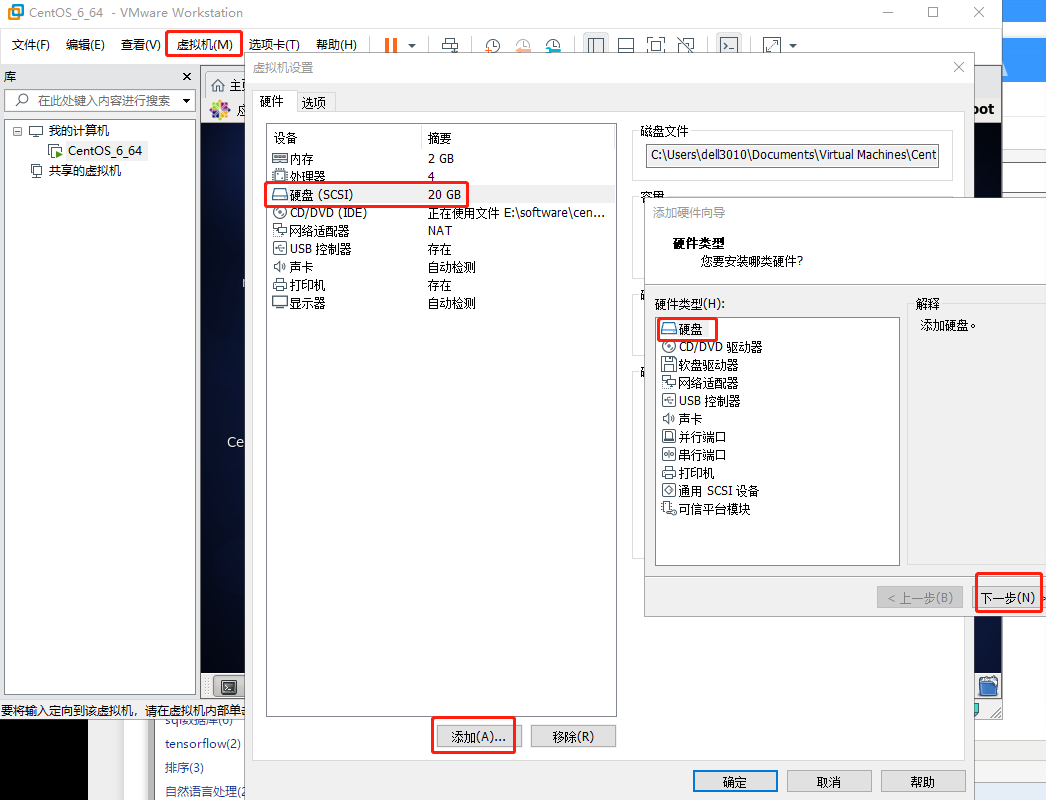Open the 排序(3) category link
Viewport: 1046px width, 800px height.
tap(184, 767)
